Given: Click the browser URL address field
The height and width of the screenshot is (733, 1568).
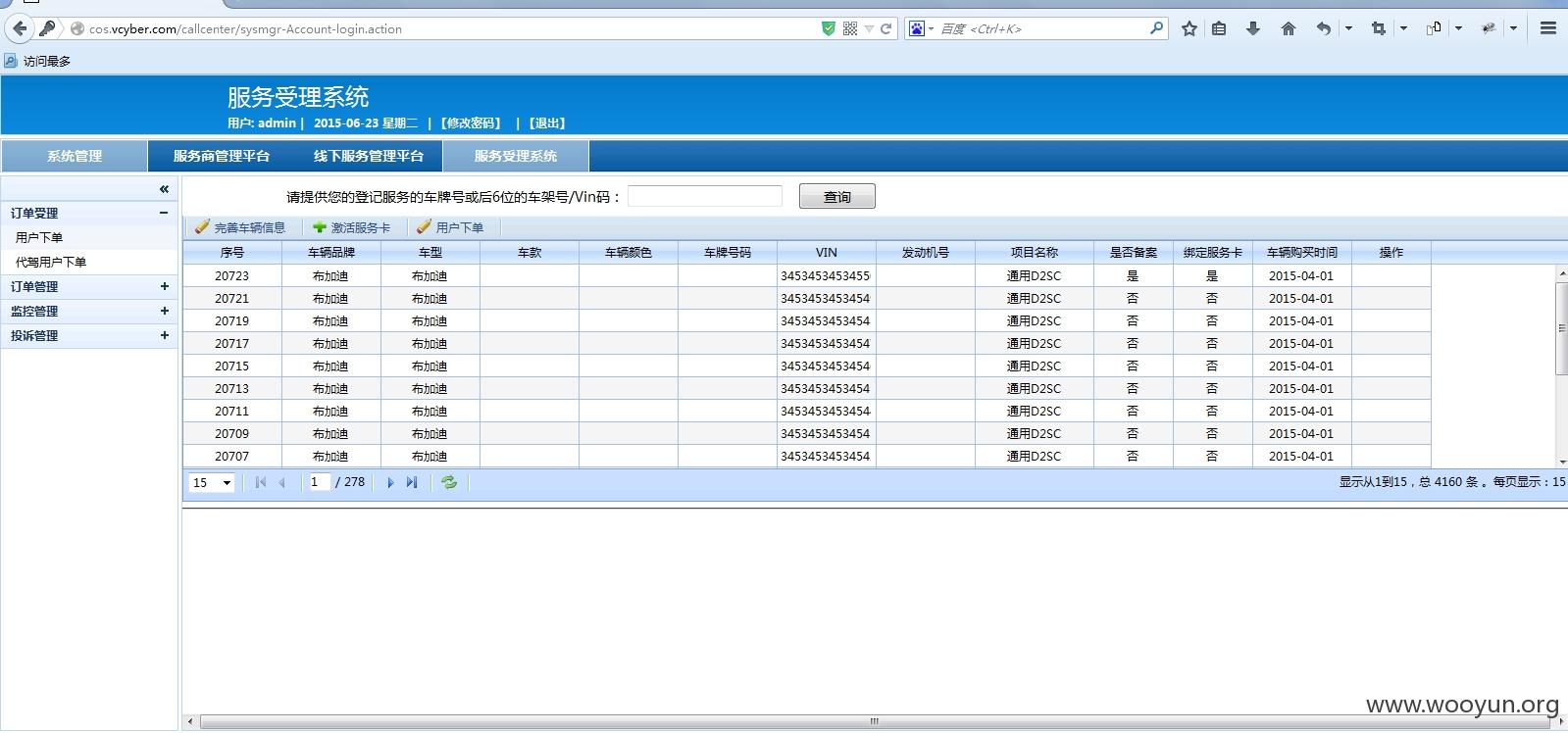Looking at the screenshot, I should [x=451, y=28].
